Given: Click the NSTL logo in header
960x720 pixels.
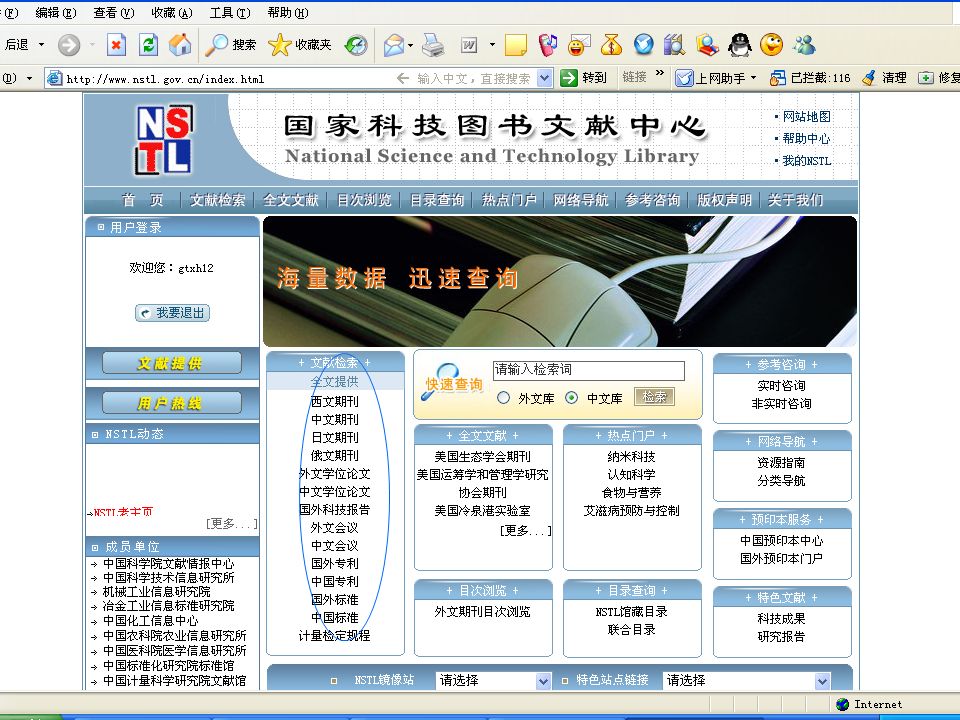Looking at the screenshot, I should [163, 140].
